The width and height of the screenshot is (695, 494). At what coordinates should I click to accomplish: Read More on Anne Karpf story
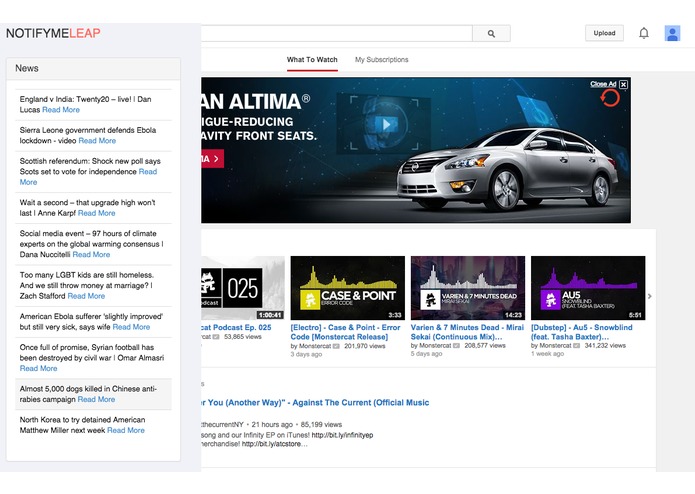(96, 214)
